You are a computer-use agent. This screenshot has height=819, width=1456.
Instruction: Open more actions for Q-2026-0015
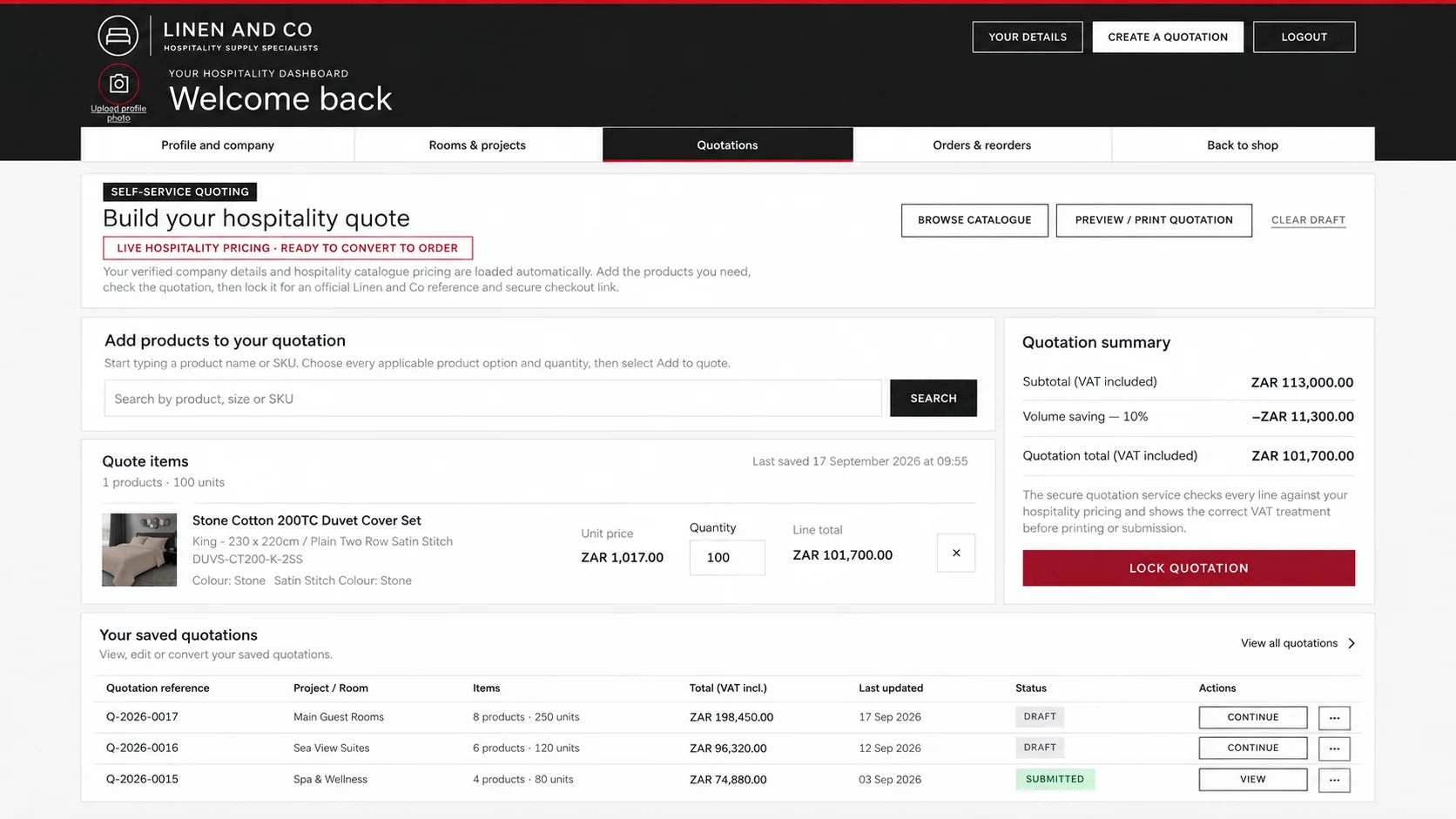1334,780
